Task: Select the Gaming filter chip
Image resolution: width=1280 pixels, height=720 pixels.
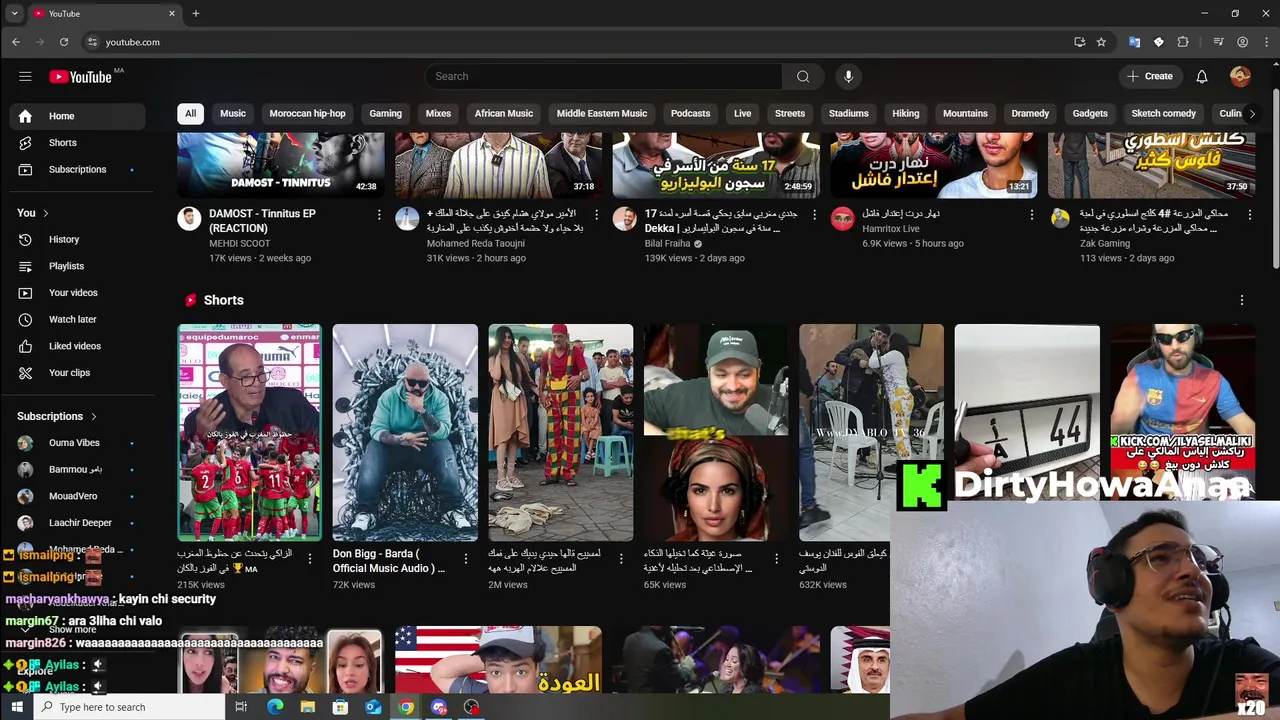Action: pyautogui.click(x=385, y=113)
